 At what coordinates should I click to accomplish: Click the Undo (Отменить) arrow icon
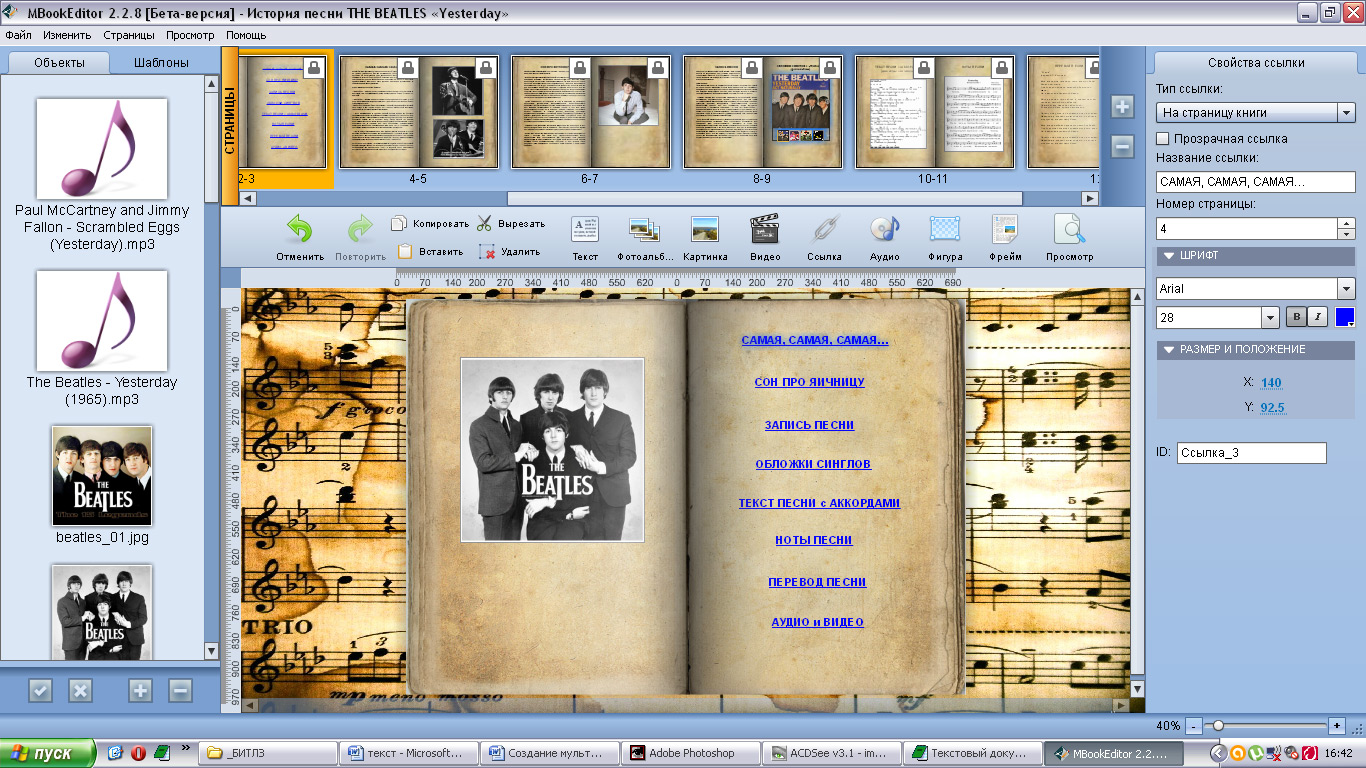(x=300, y=230)
